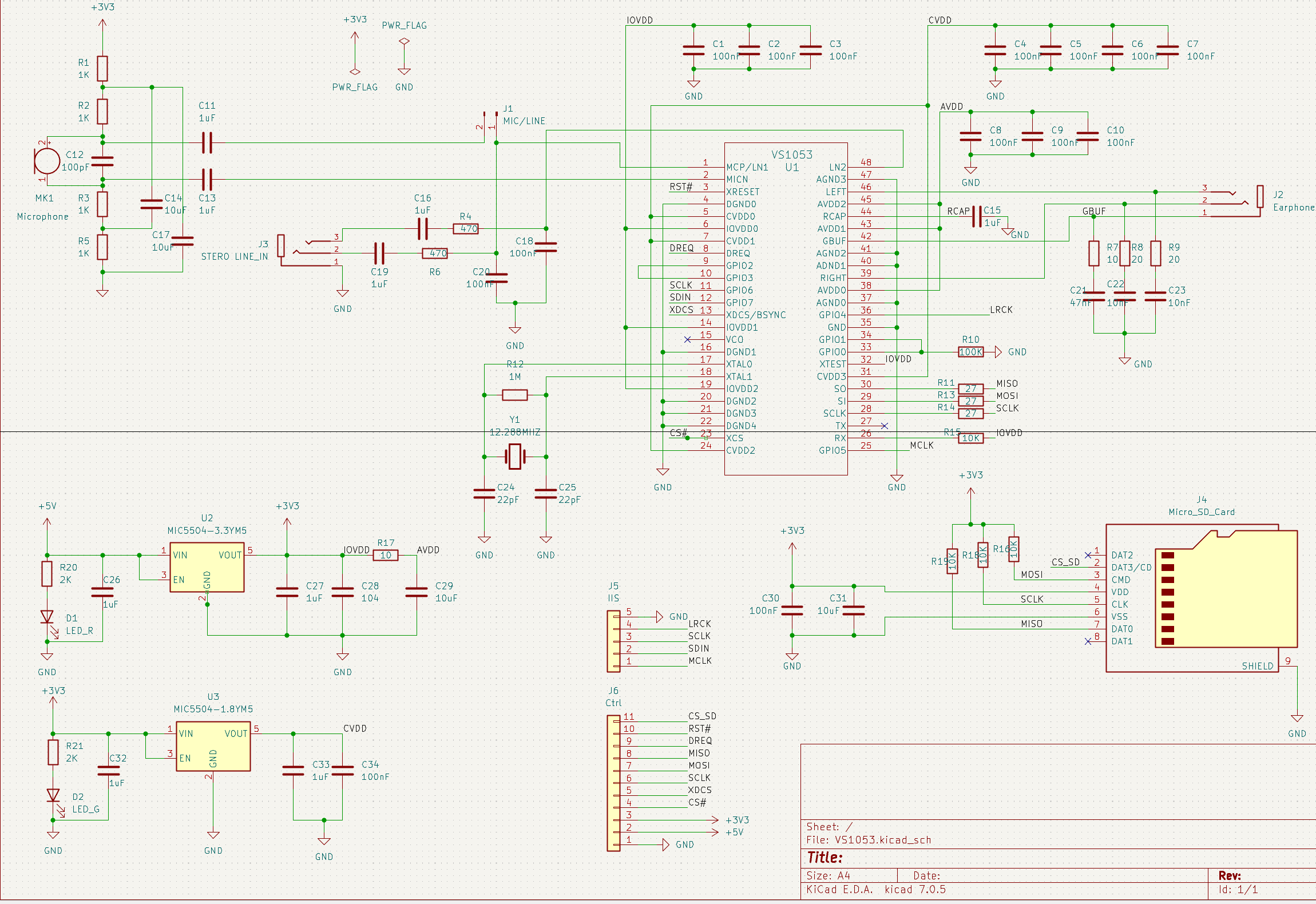Click the R12 1M resistor symbol
Screen dimensions: 1316x904
tap(515, 395)
